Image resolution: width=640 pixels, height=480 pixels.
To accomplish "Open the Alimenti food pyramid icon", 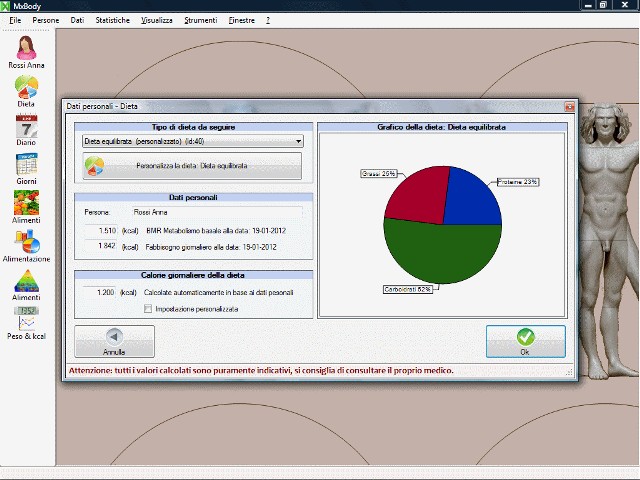I will (26, 282).
